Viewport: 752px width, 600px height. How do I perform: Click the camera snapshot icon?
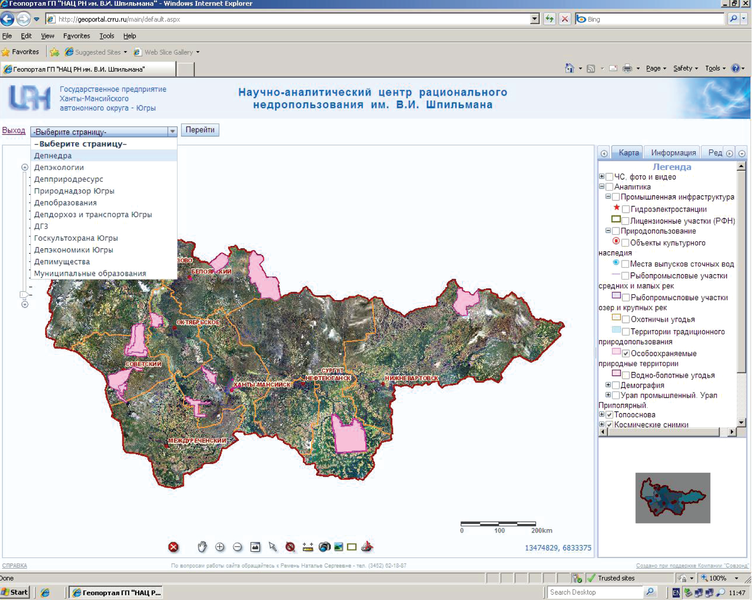(x=325, y=547)
